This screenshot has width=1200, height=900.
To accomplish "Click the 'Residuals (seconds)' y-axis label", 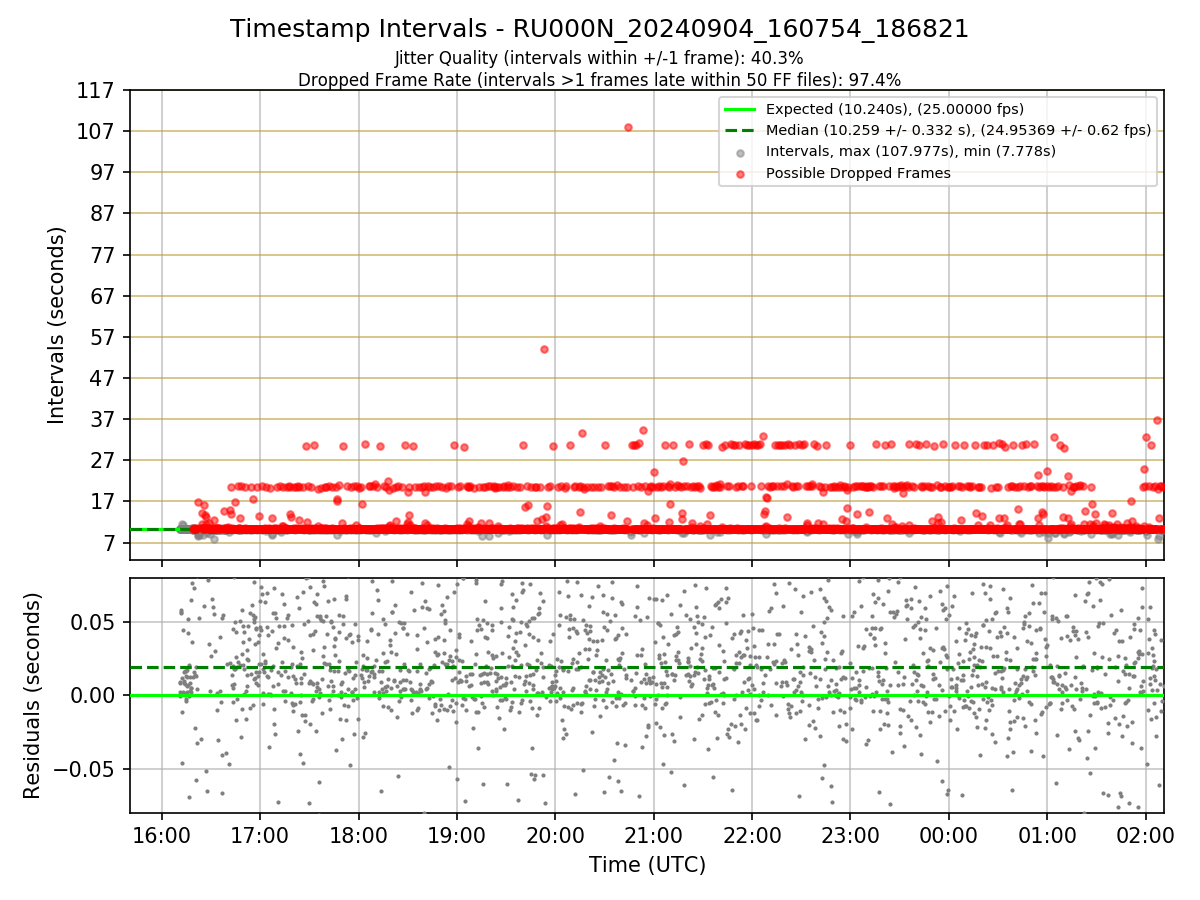I will coord(33,695).
